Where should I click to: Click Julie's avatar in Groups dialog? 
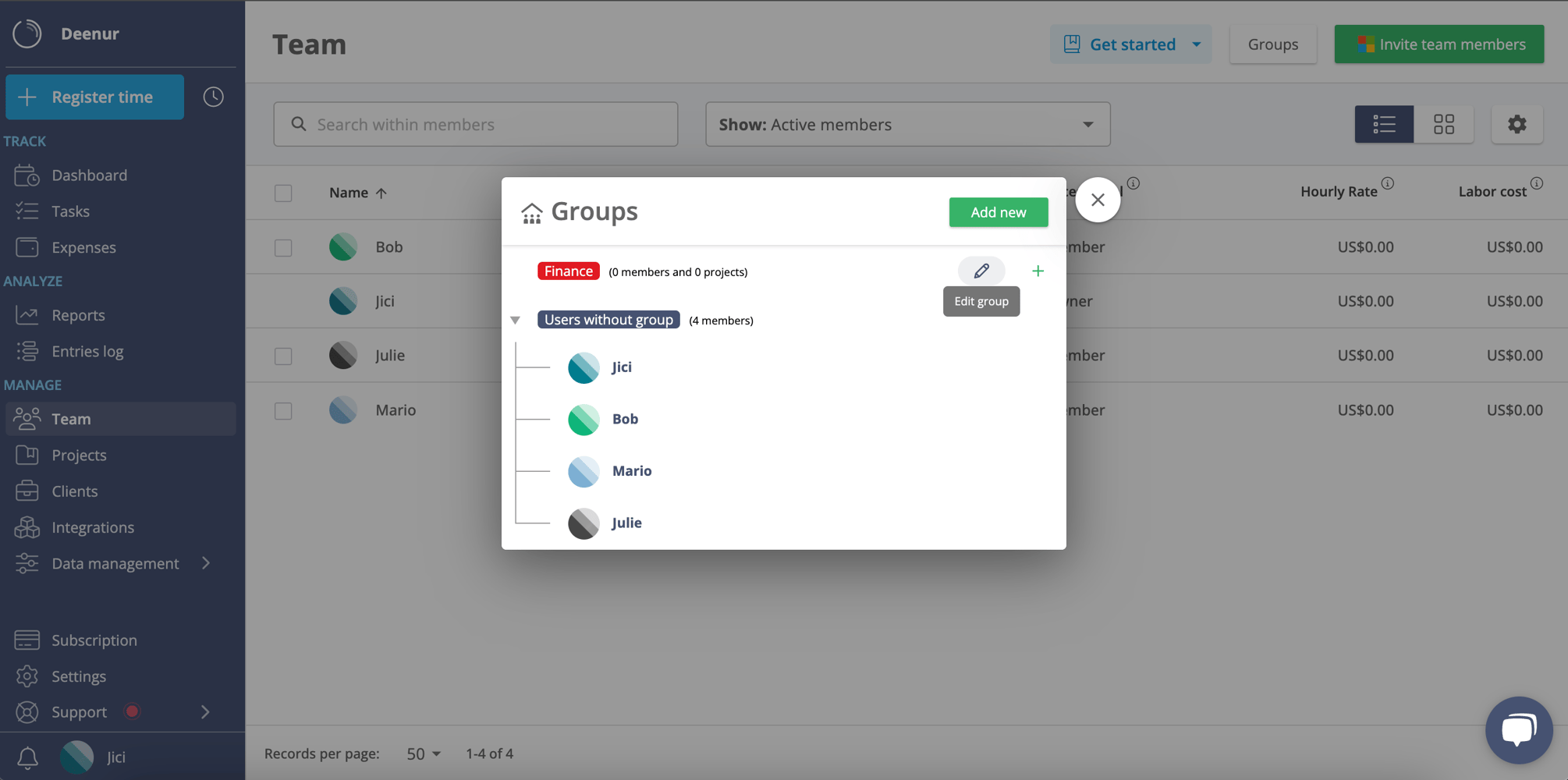(584, 523)
